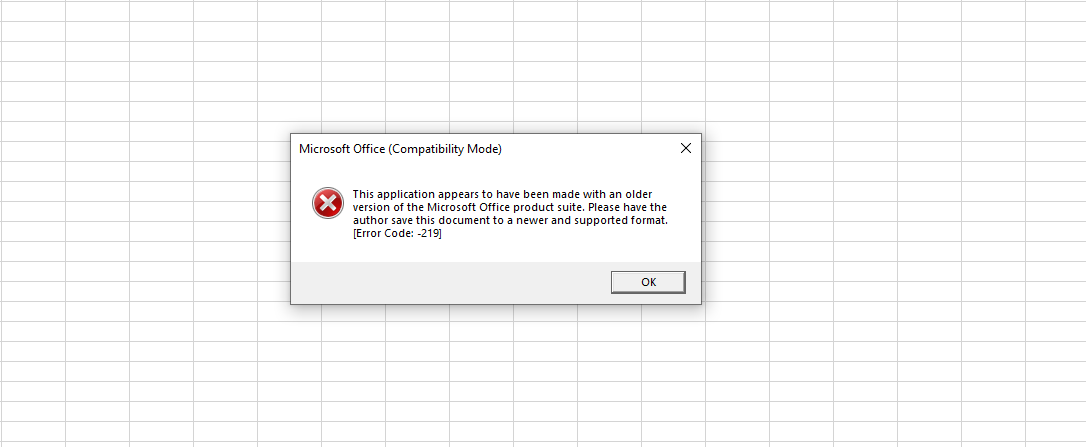Close the Compatibility Mode dialog with X
The image size is (1086, 447).
[x=685, y=149]
